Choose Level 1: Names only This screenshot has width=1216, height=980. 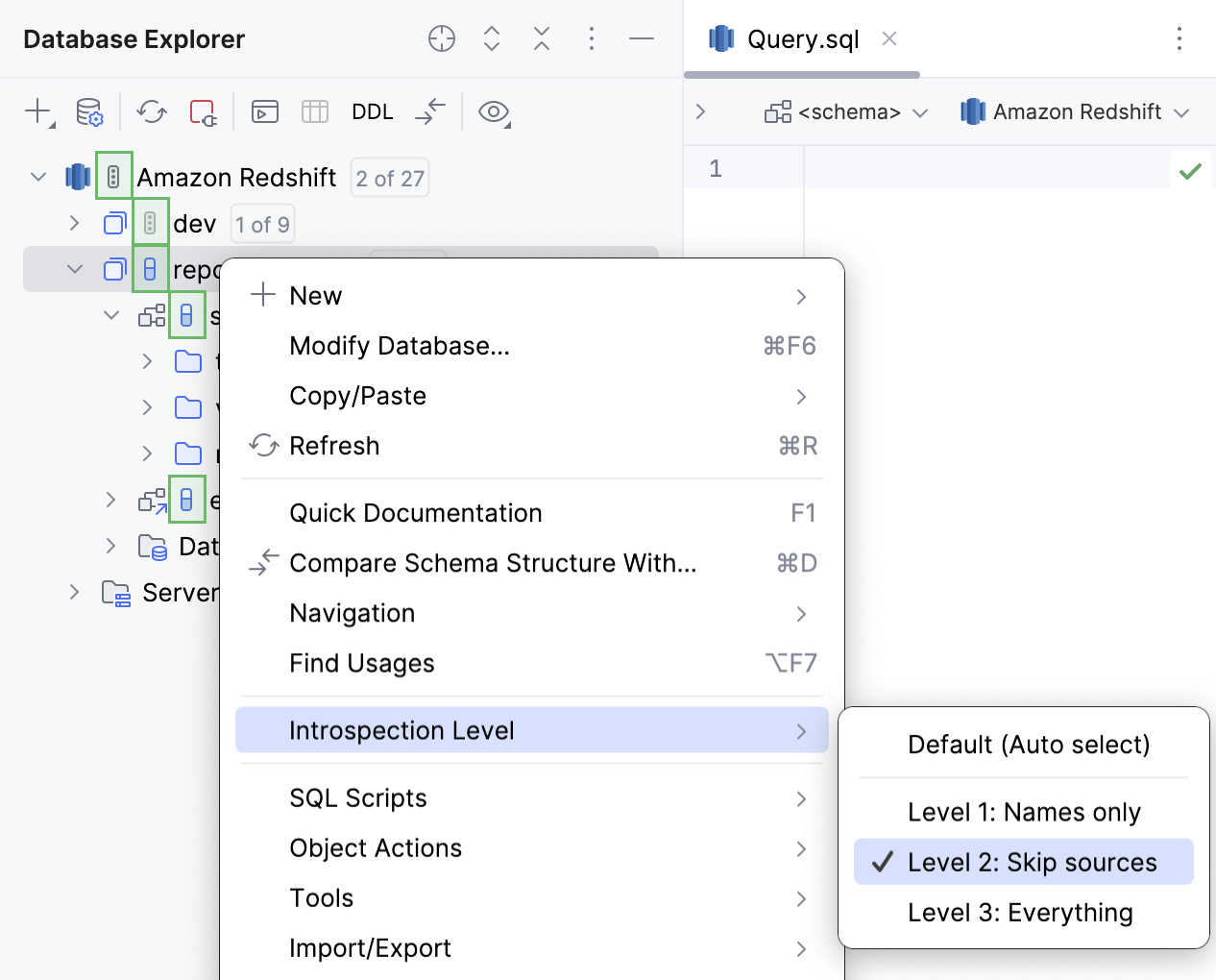(x=1023, y=812)
